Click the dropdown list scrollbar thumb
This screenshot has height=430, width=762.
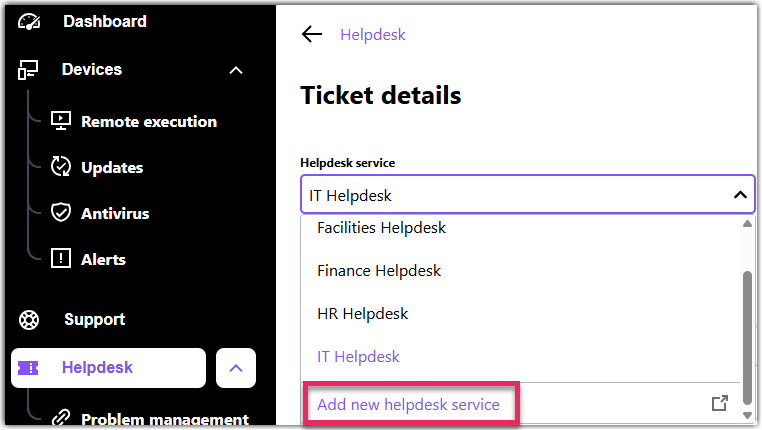[x=747, y=338]
